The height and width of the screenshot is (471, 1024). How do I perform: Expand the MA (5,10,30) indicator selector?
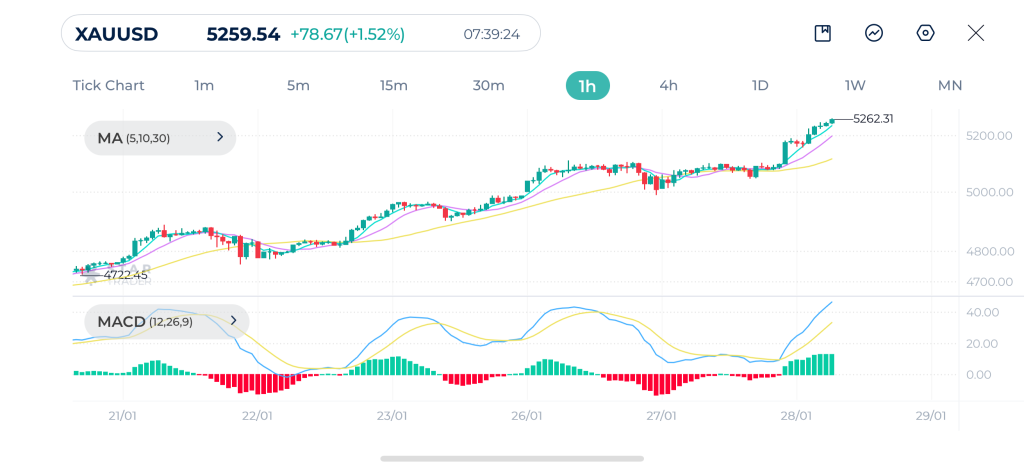click(x=160, y=138)
